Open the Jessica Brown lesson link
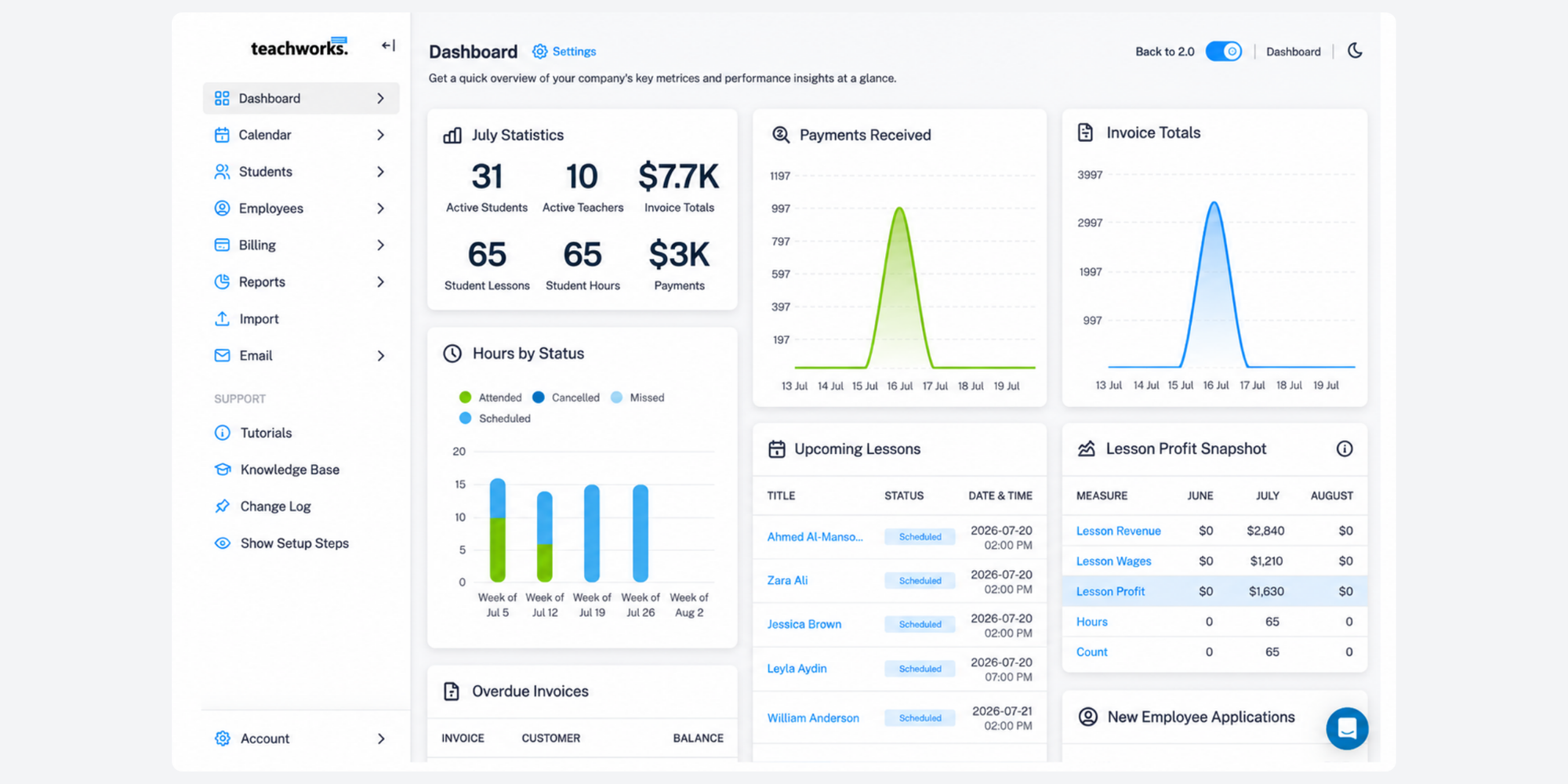Viewport: 1568px width, 784px height. 804,624
